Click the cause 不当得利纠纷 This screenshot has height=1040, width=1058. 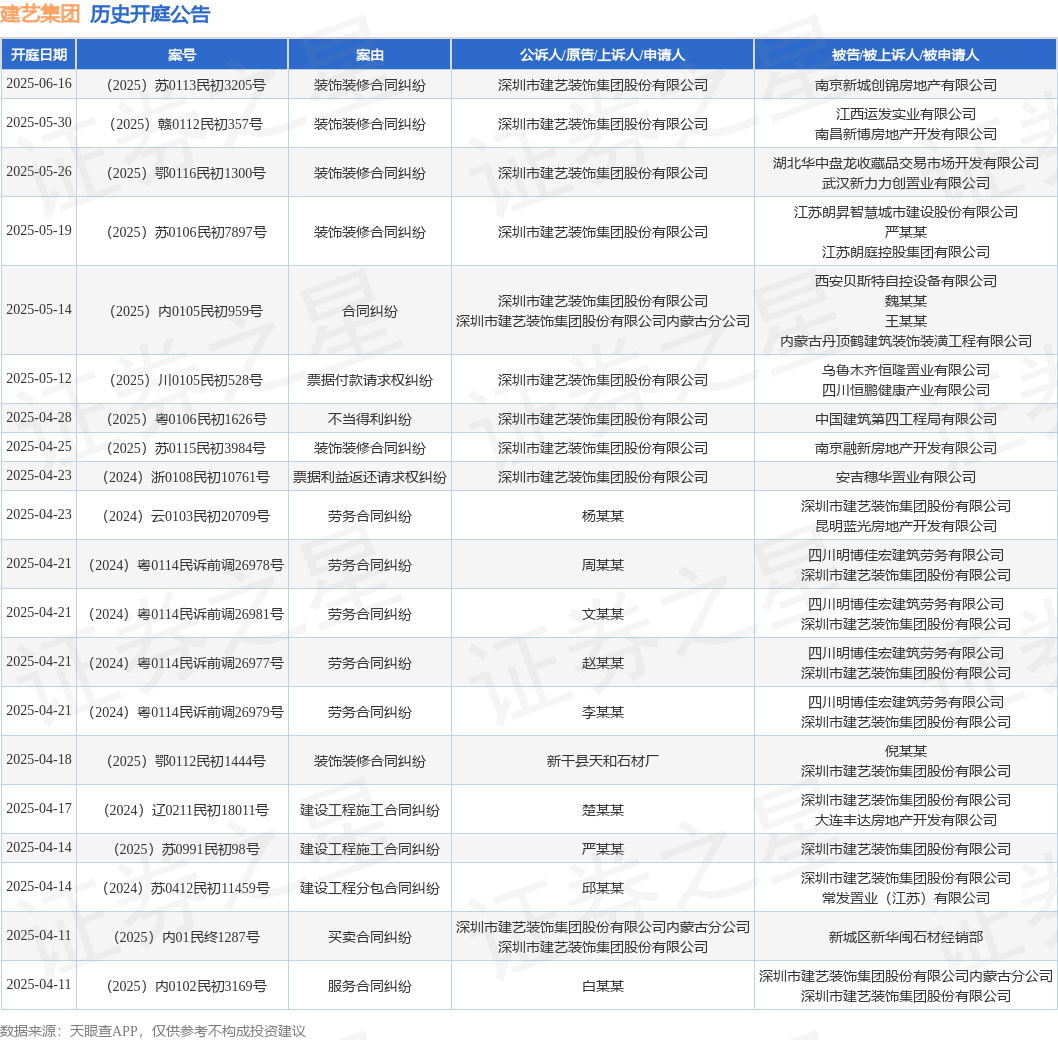[x=370, y=419]
